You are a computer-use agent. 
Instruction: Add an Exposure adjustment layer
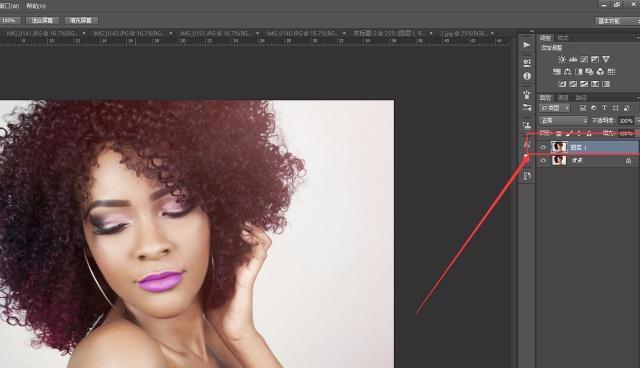tap(595, 59)
